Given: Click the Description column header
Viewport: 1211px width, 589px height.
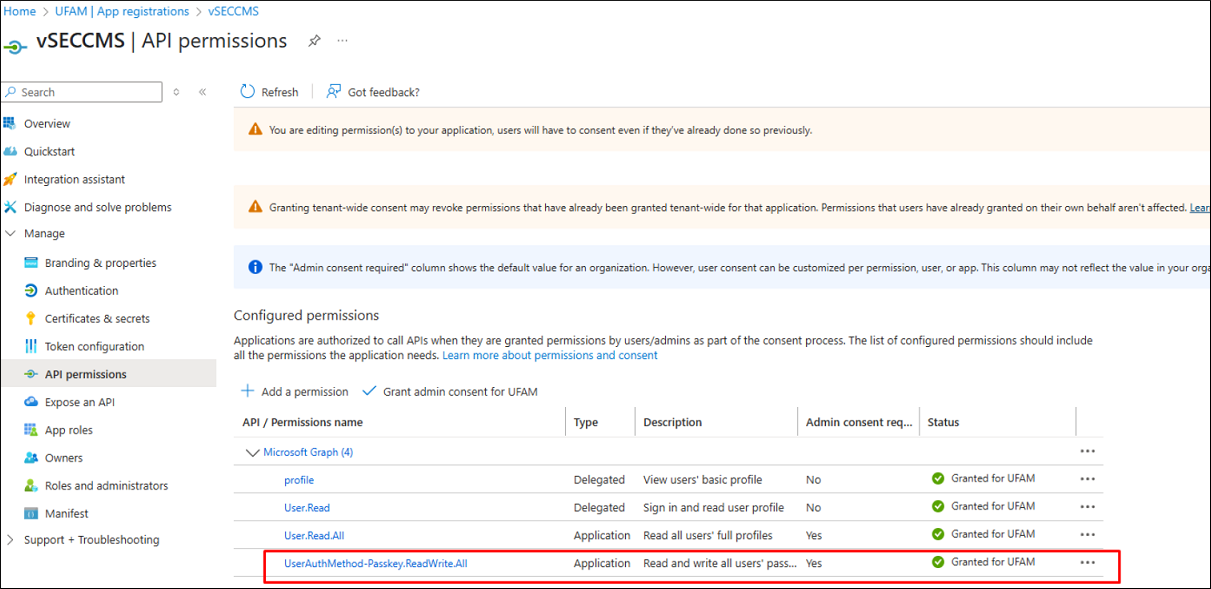Looking at the screenshot, I should tap(673, 422).
